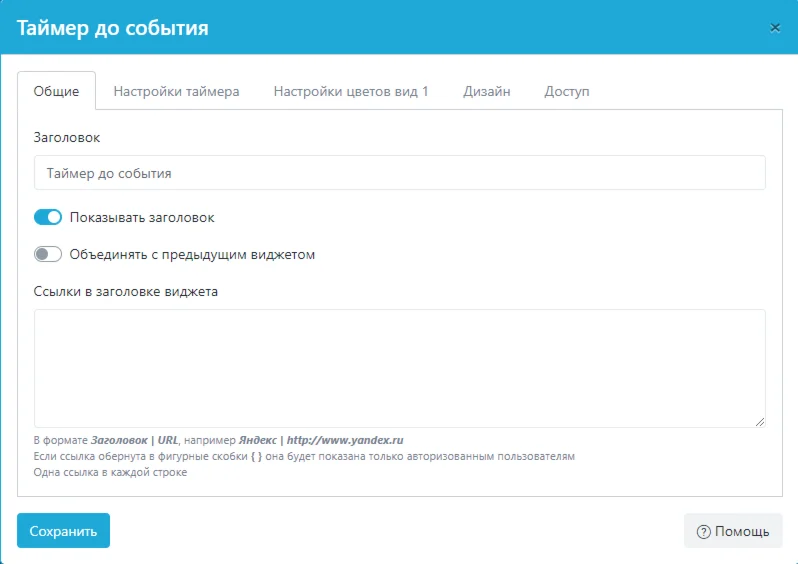Click the Показывать заголовок label text

coord(142,217)
